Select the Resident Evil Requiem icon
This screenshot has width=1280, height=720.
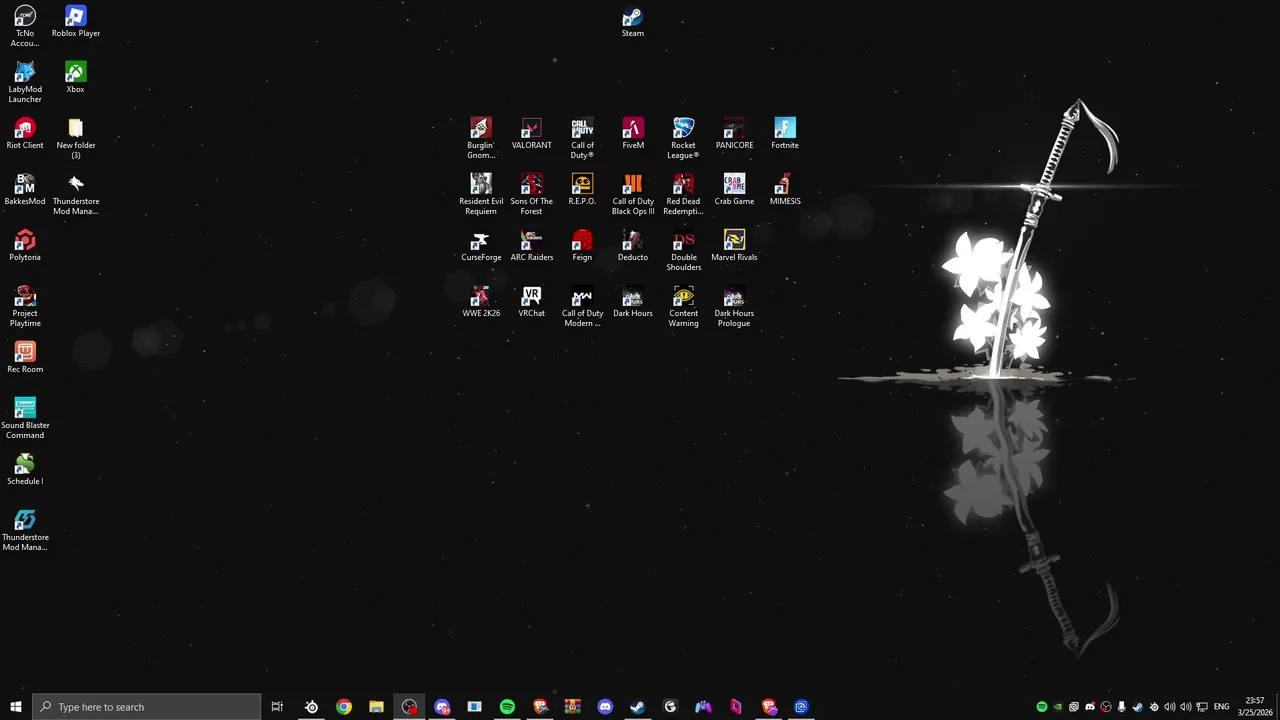tap(481, 195)
